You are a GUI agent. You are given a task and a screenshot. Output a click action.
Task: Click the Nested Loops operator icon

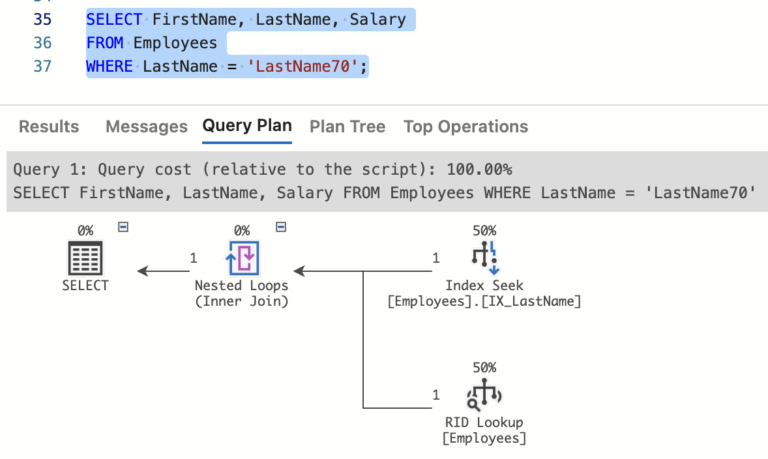[x=242, y=258]
